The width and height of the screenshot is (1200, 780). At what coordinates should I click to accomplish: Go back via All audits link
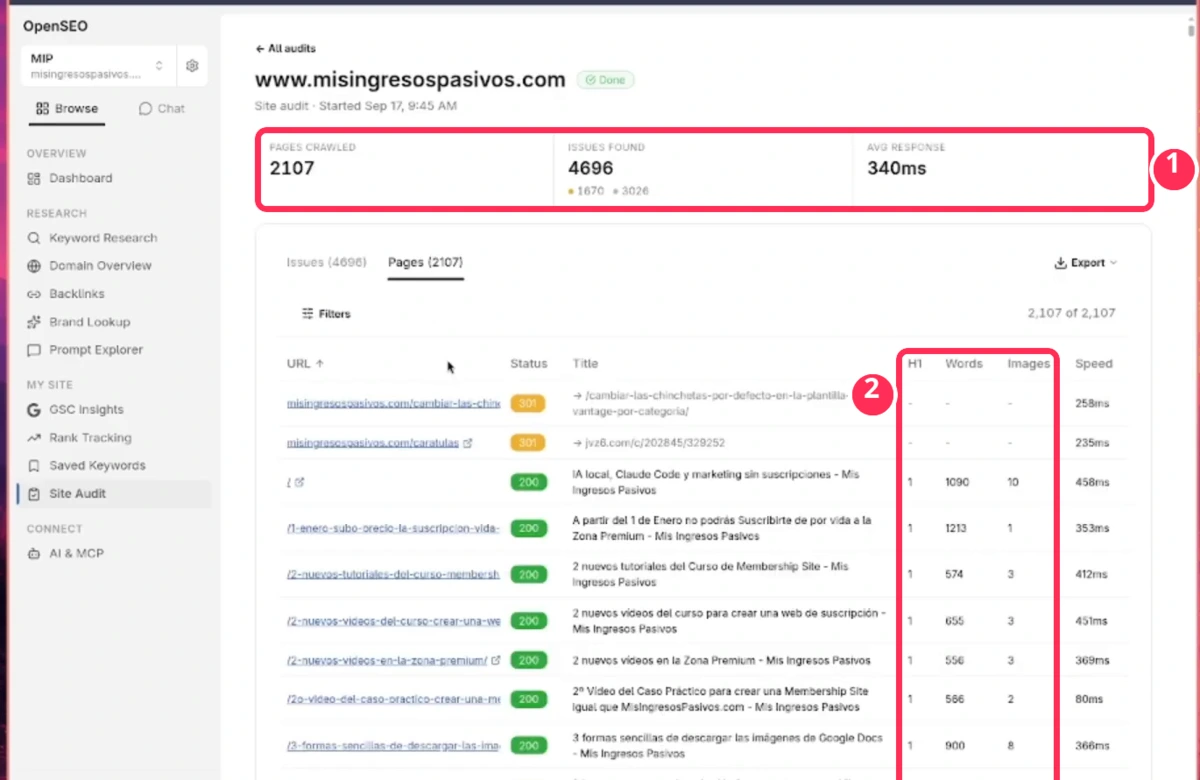click(x=286, y=48)
